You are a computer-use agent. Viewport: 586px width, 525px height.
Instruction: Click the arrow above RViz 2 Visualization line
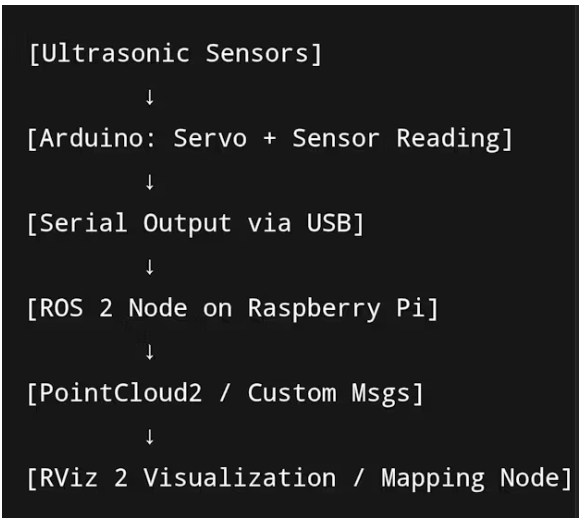click(x=150, y=437)
